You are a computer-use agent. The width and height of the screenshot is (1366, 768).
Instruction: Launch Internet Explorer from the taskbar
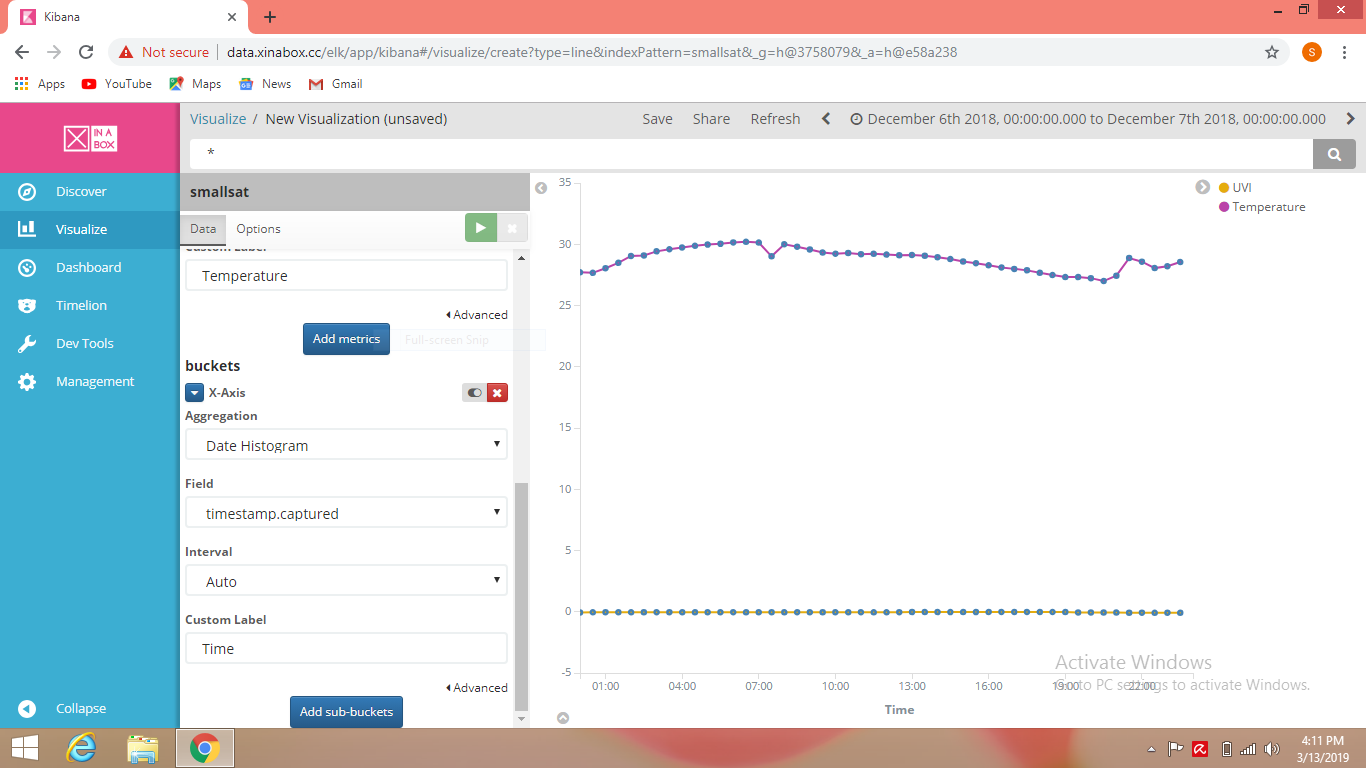click(81, 747)
